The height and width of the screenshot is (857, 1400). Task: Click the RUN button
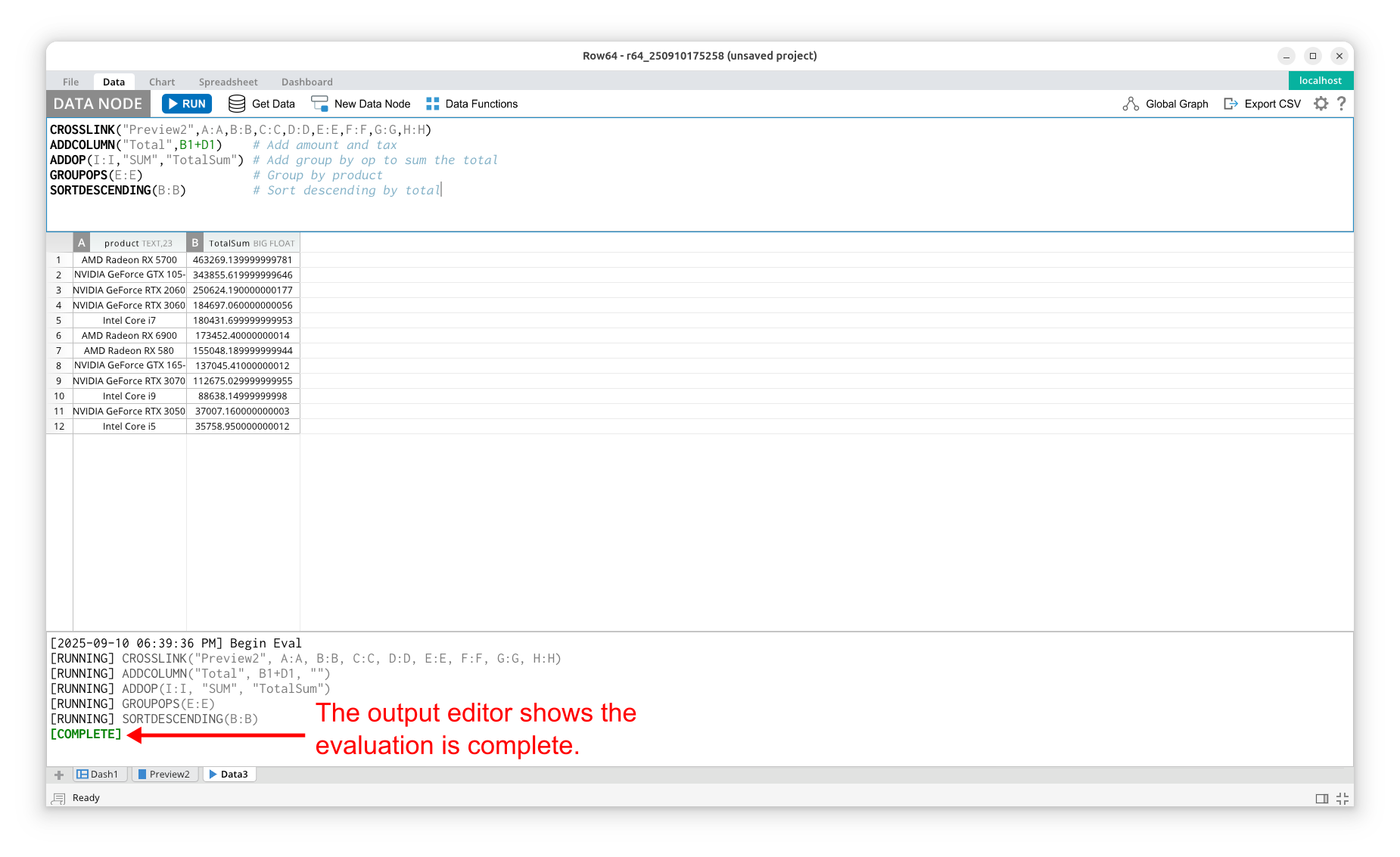tap(186, 104)
